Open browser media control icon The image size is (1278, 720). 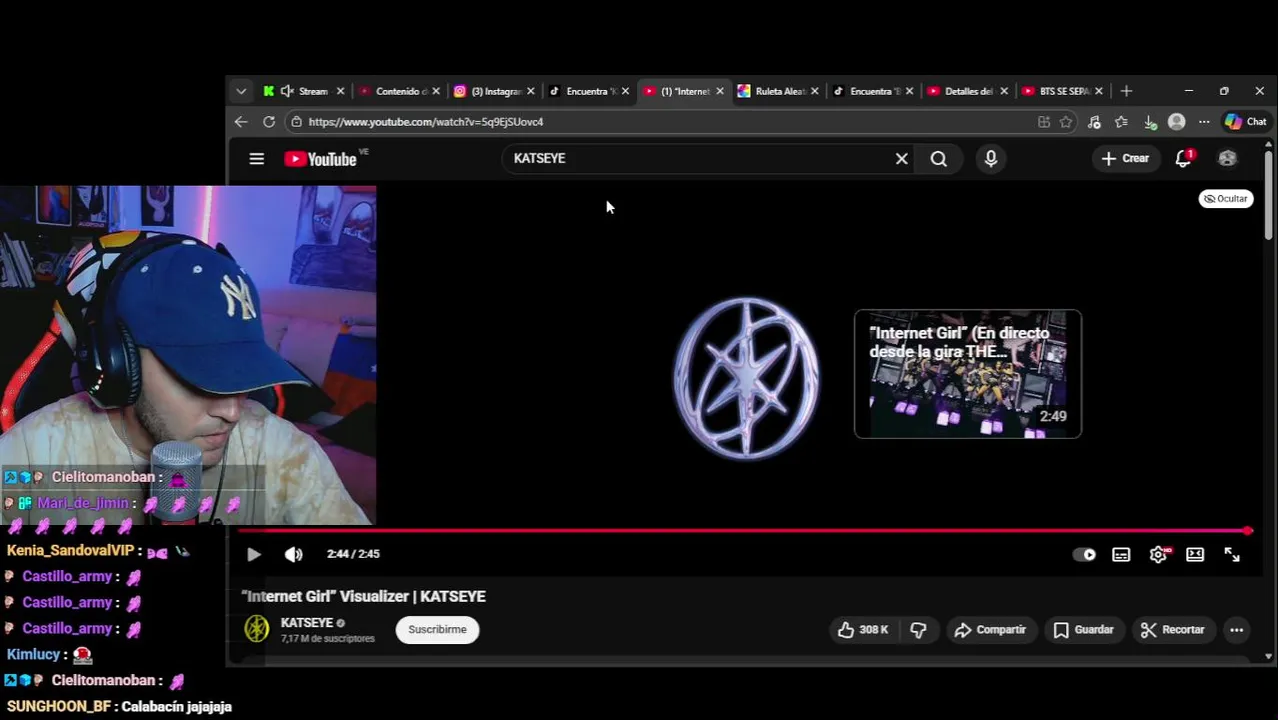1094,121
